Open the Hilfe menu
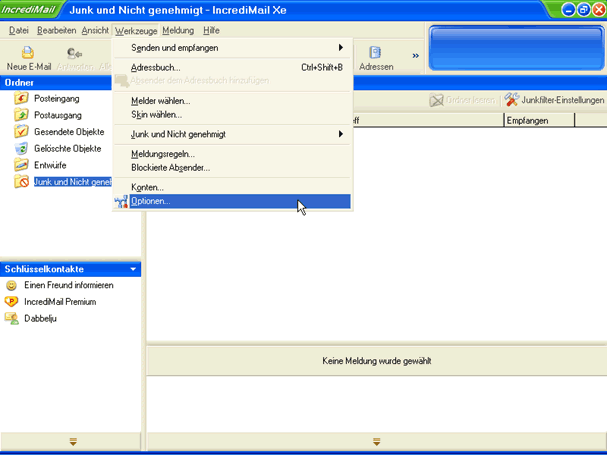This screenshot has width=608, height=456. (x=211, y=30)
